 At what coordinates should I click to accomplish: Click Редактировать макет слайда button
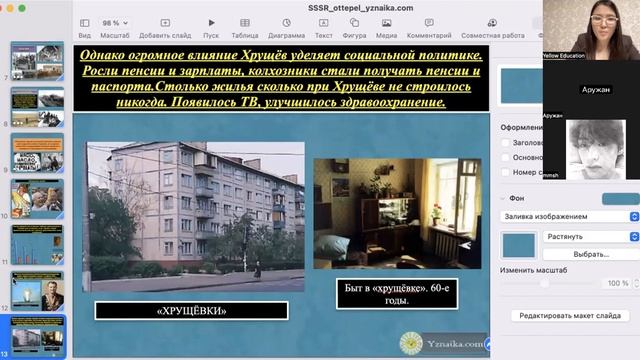tap(570, 316)
